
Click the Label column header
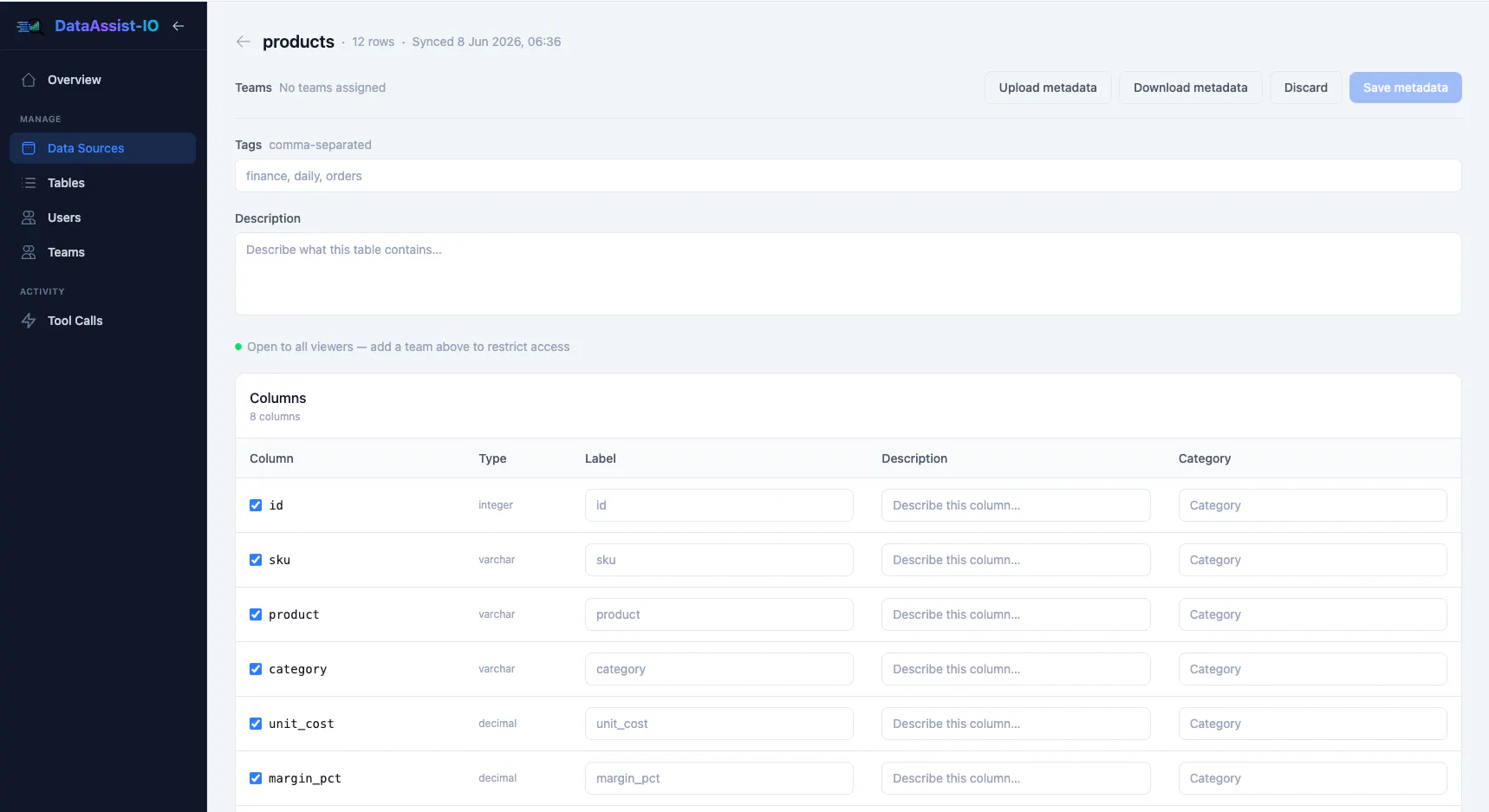click(x=601, y=458)
